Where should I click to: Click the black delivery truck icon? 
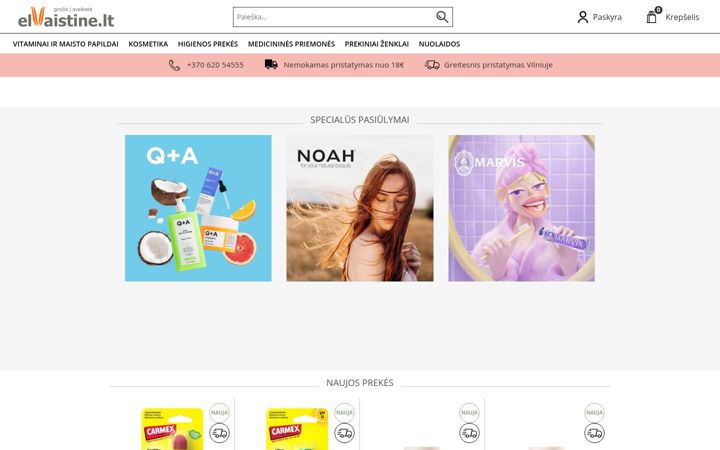[271, 64]
